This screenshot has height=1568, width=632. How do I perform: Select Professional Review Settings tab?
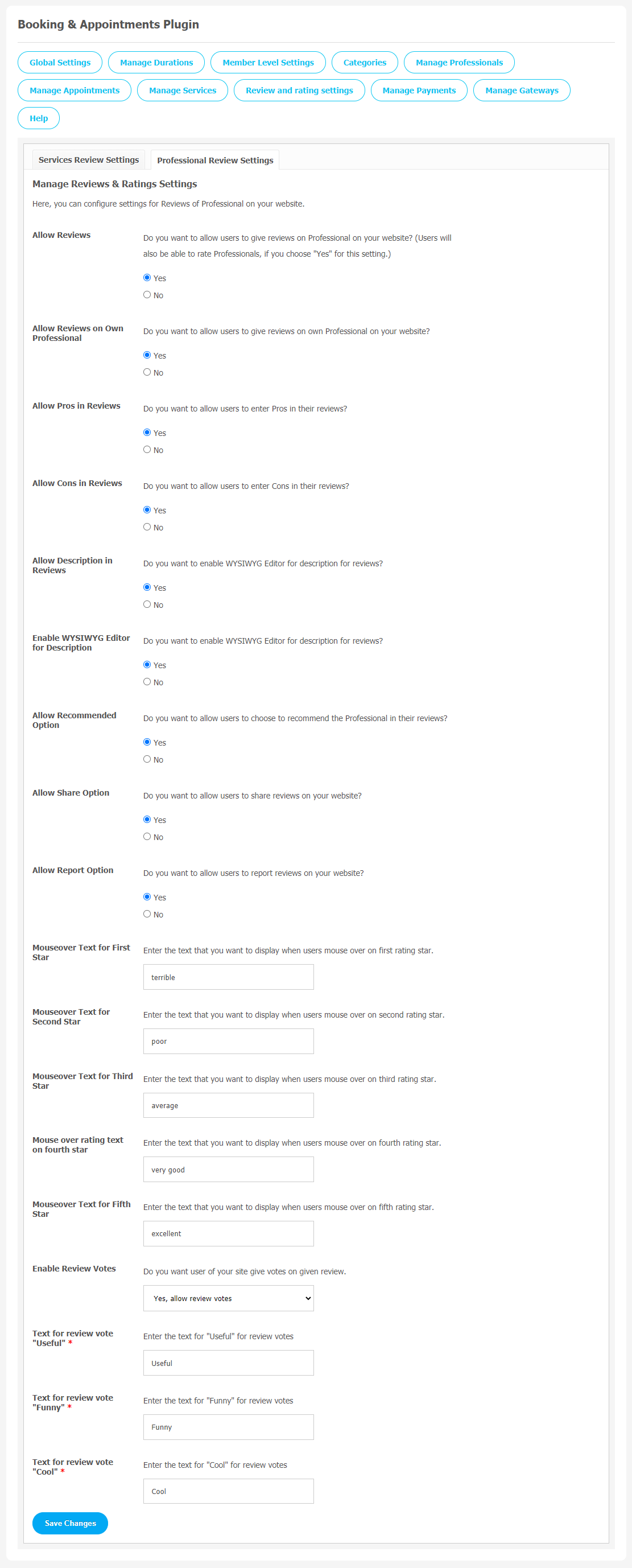(214, 160)
